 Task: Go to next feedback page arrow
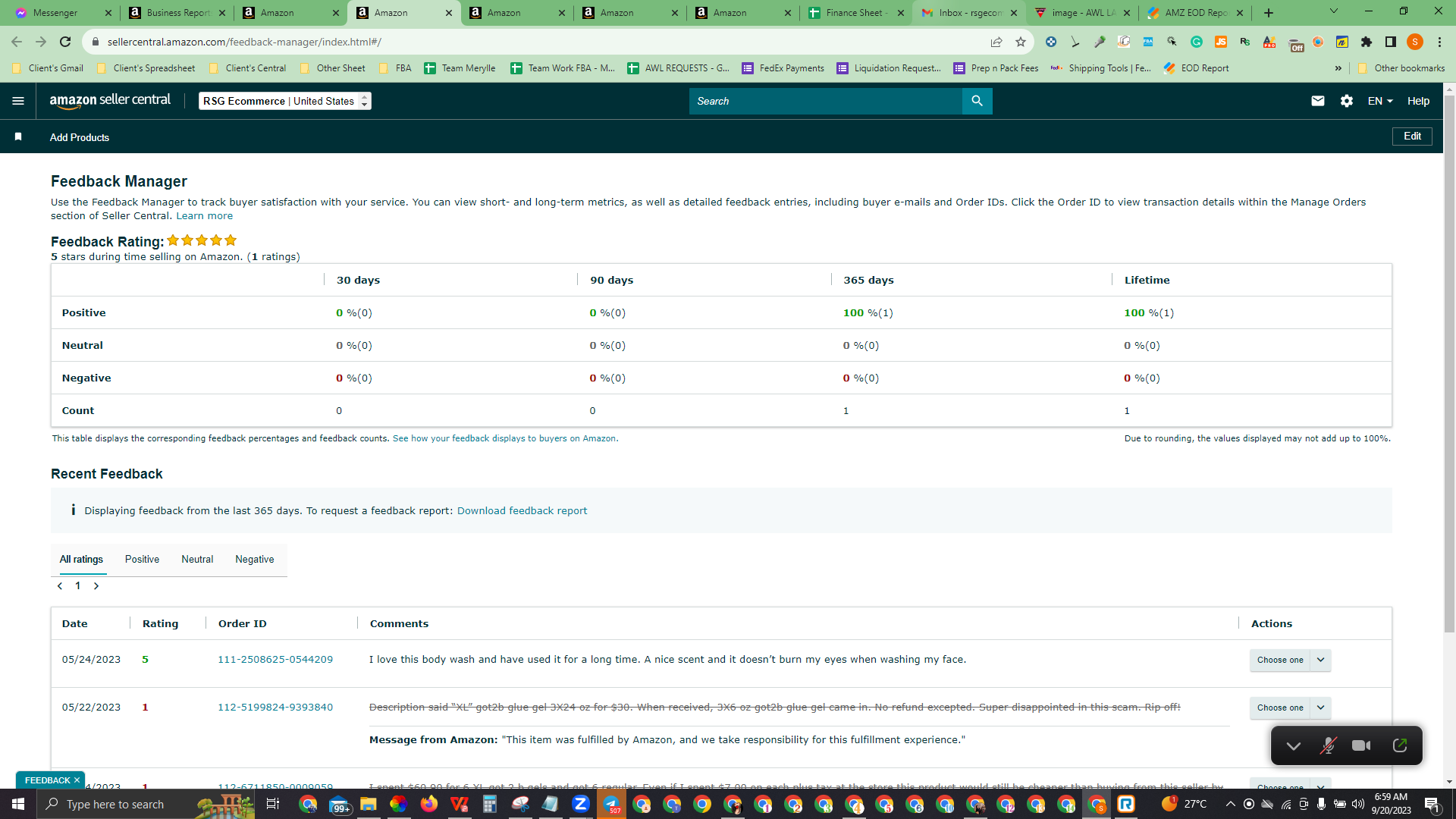coord(96,585)
